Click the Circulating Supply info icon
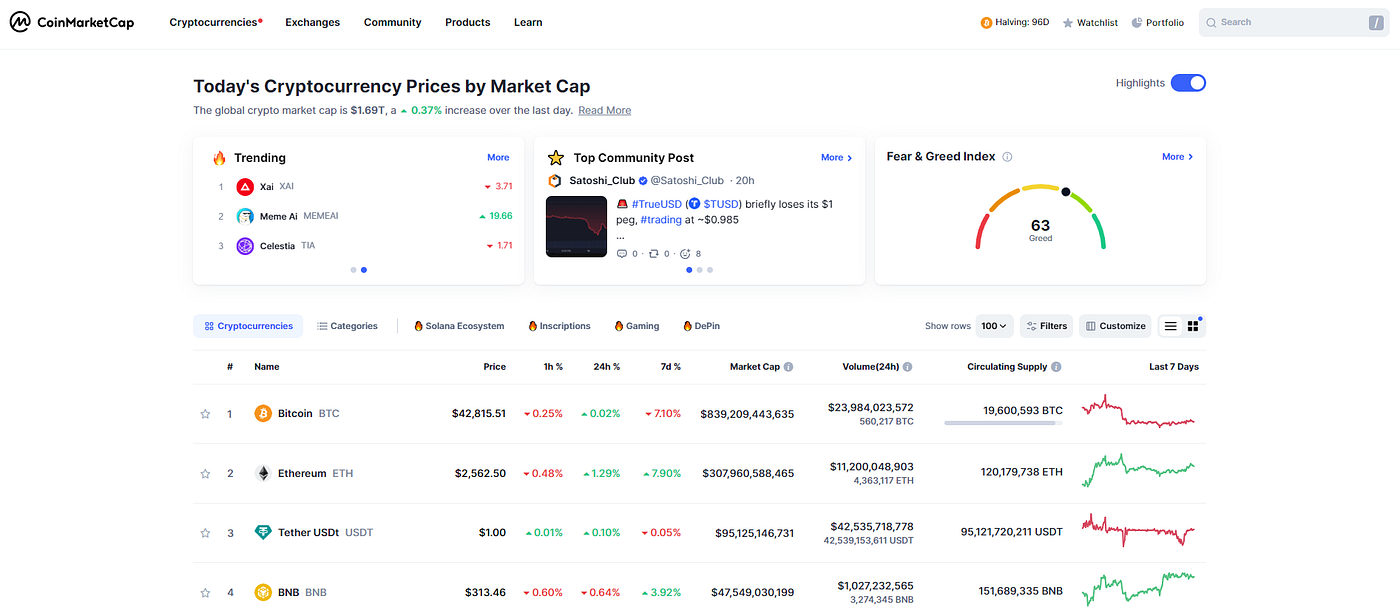This screenshot has height=616, width=1400. click(1056, 367)
